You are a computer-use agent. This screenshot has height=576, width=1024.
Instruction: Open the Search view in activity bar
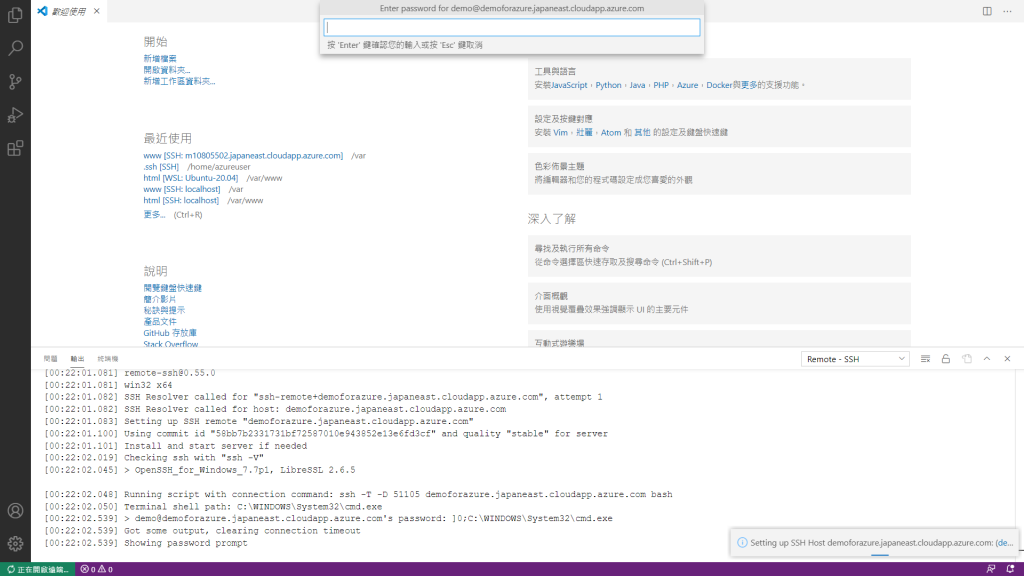pyautogui.click(x=15, y=48)
